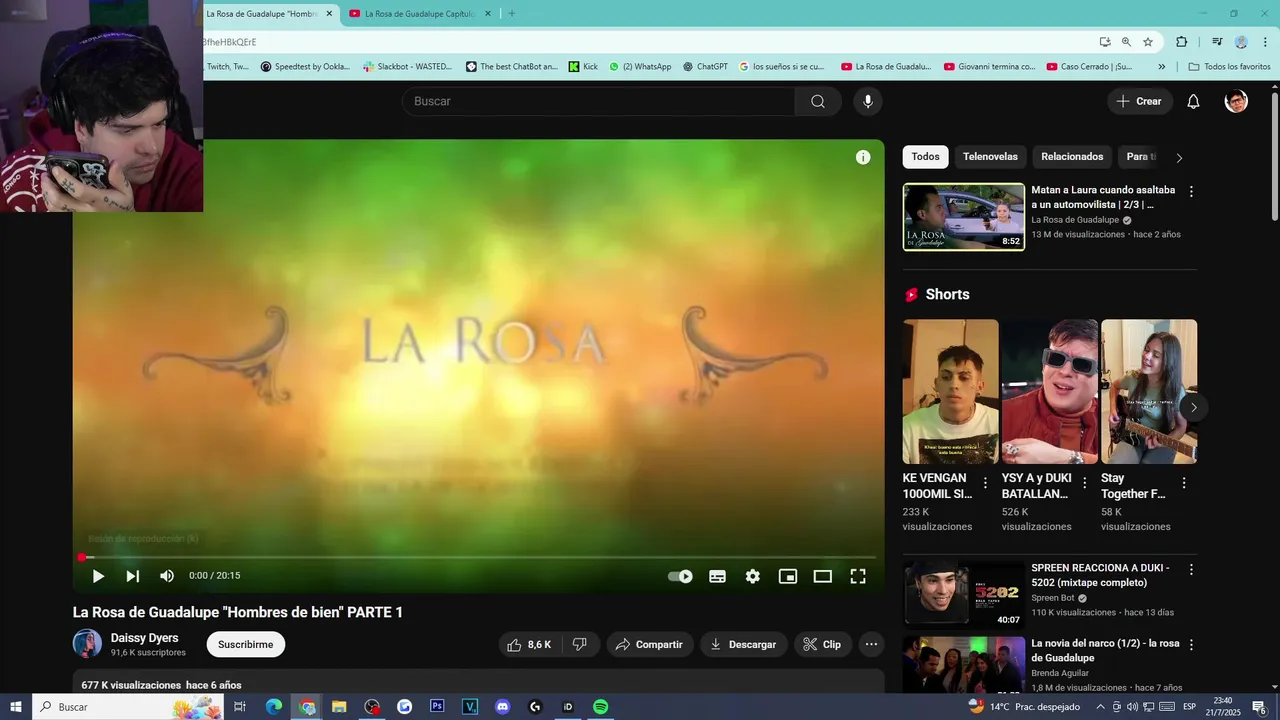The height and width of the screenshot is (720, 1280).
Task: Open more actions menu below video
Action: tap(871, 645)
